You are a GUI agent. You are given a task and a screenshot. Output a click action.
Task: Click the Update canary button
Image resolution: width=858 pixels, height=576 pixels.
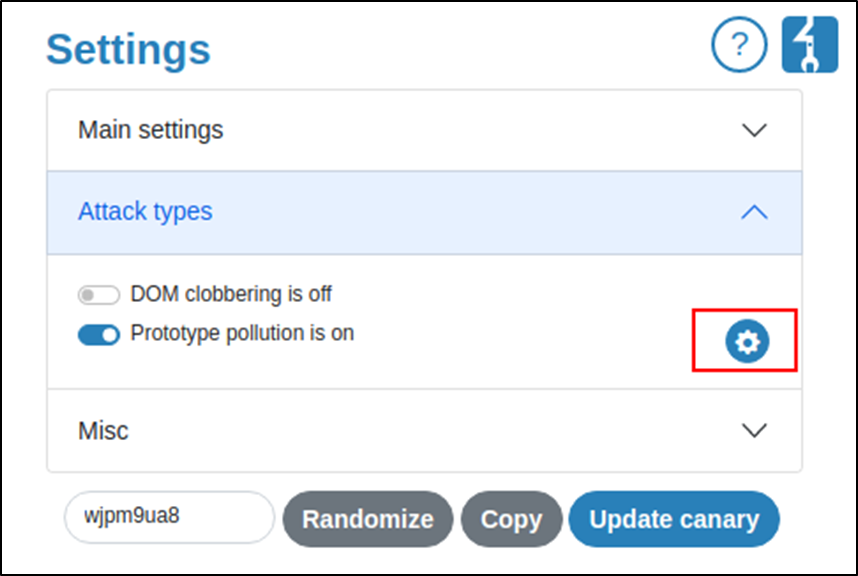(x=673, y=520)
